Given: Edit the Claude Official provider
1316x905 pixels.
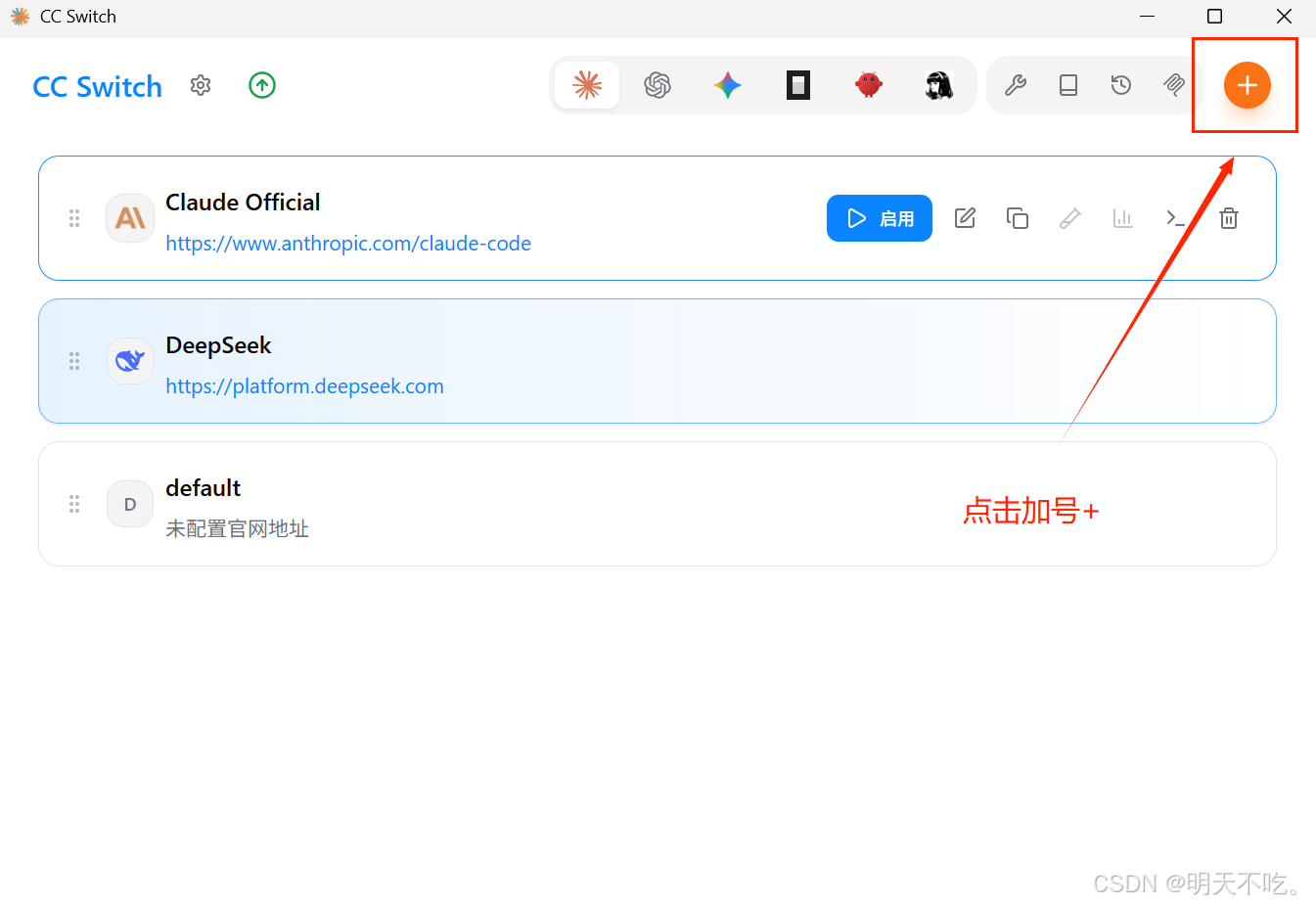Looking at the screenshot, I should [x=966, y=218].
